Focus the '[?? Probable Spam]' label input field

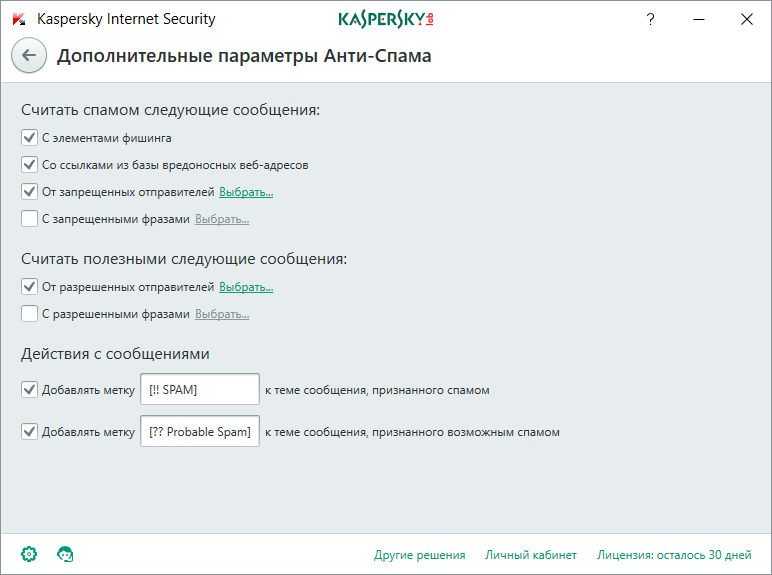(200, 431)
